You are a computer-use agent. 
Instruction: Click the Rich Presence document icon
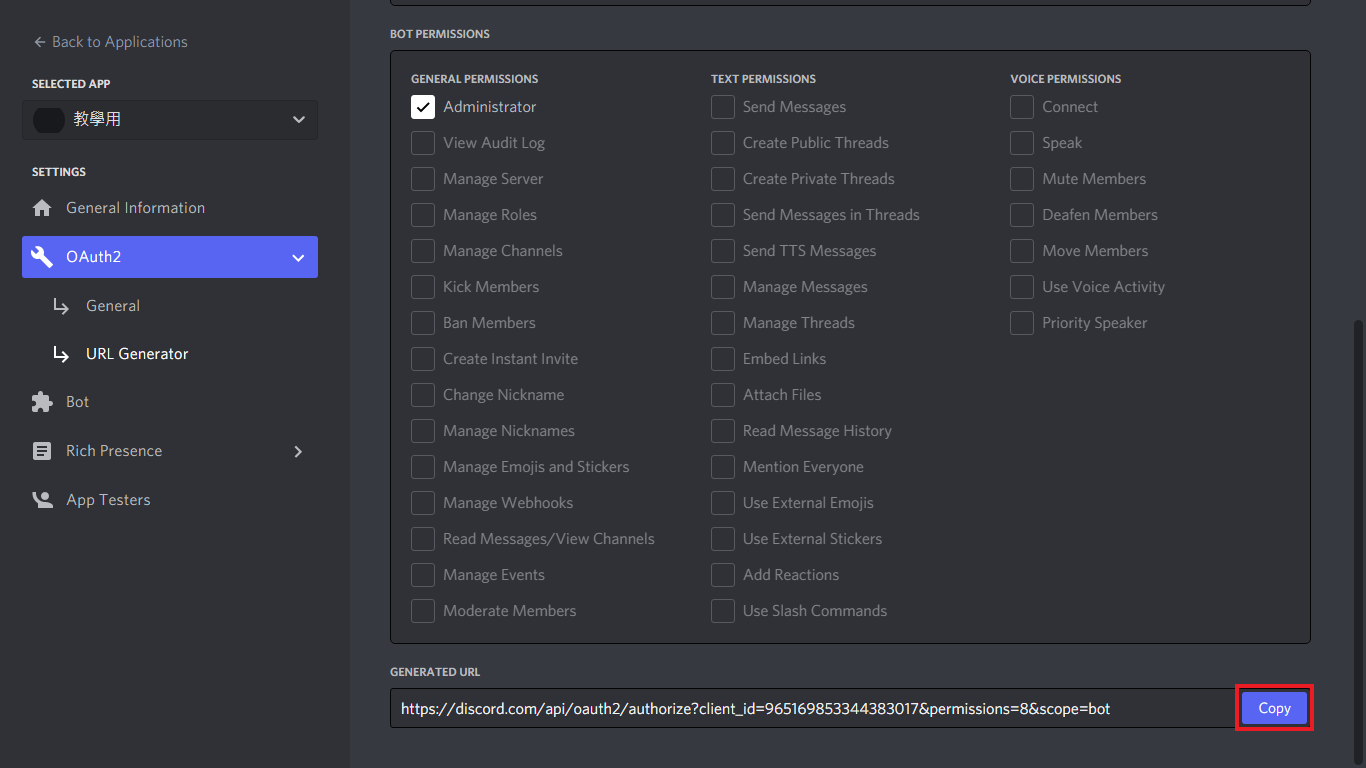[x=42, y=451]
